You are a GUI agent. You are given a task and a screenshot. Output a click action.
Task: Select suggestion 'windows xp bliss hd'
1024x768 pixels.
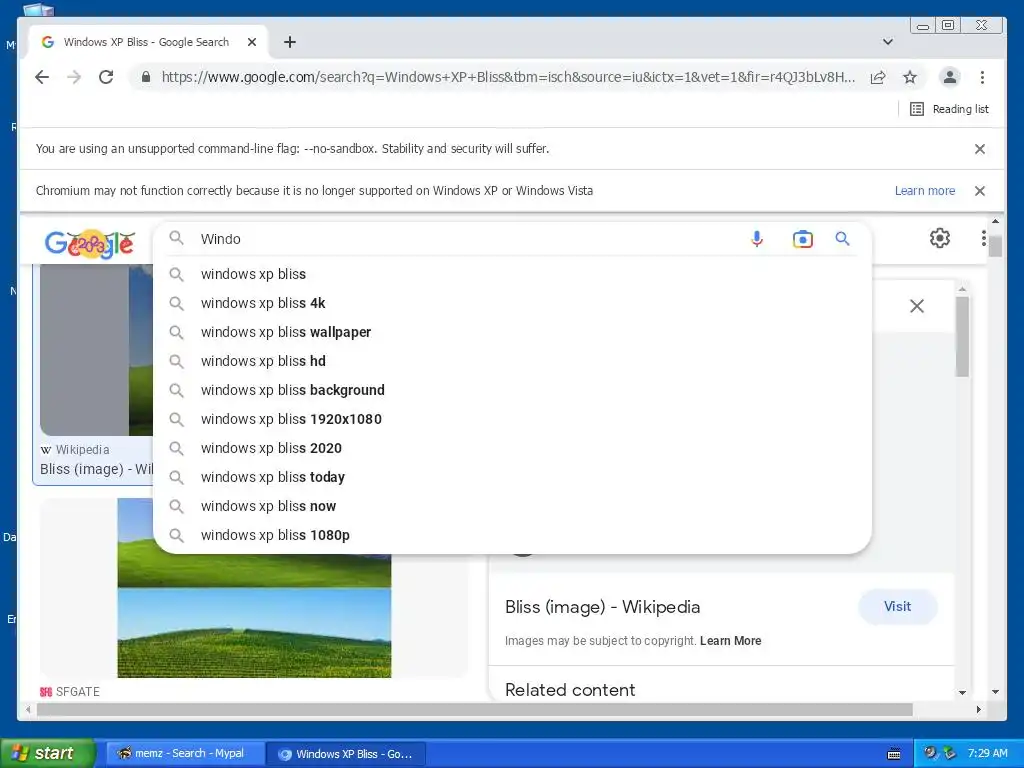point(512,361)
